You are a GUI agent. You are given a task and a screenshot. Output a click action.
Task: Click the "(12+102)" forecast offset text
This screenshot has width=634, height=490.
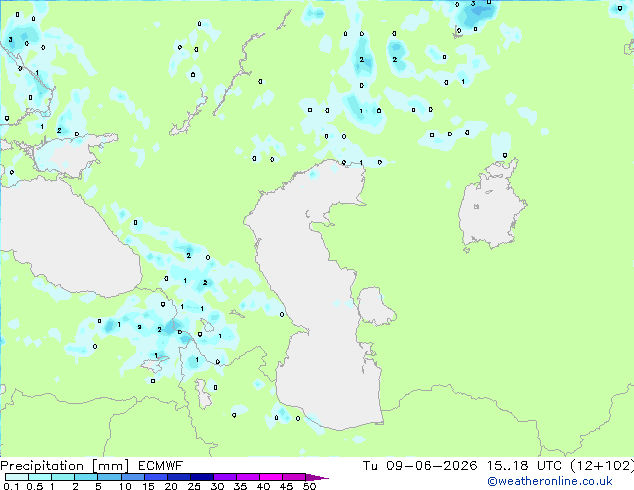point(602,466)
